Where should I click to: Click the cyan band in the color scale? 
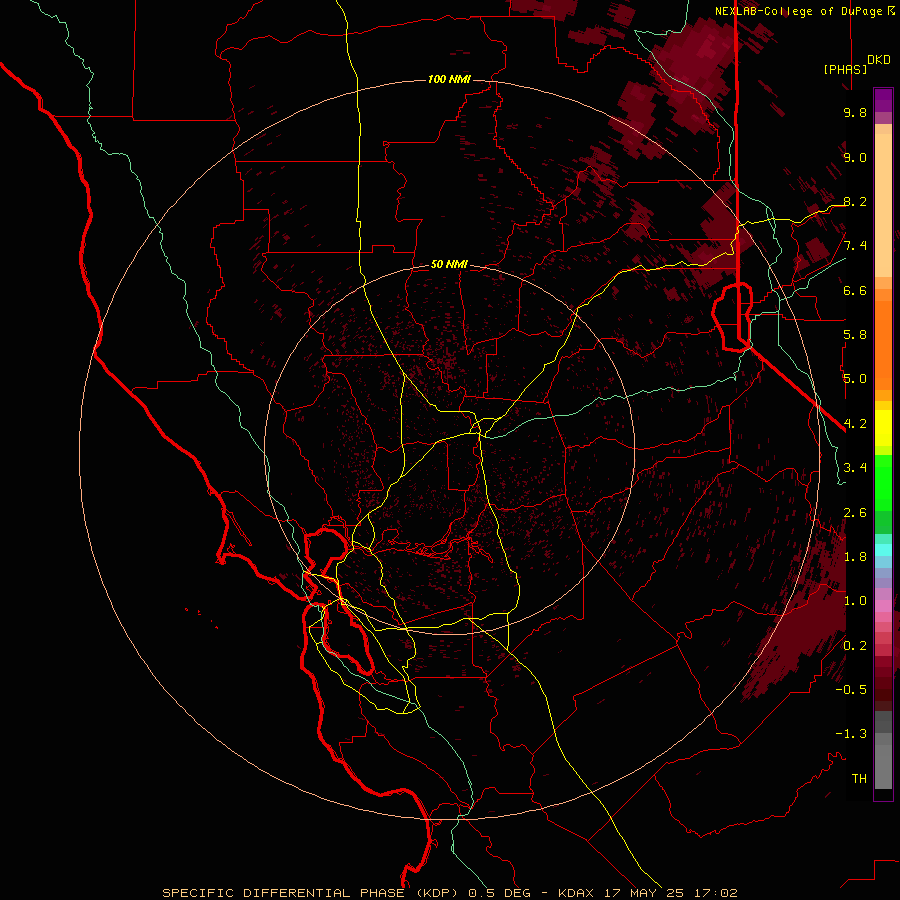coord(883,549)
